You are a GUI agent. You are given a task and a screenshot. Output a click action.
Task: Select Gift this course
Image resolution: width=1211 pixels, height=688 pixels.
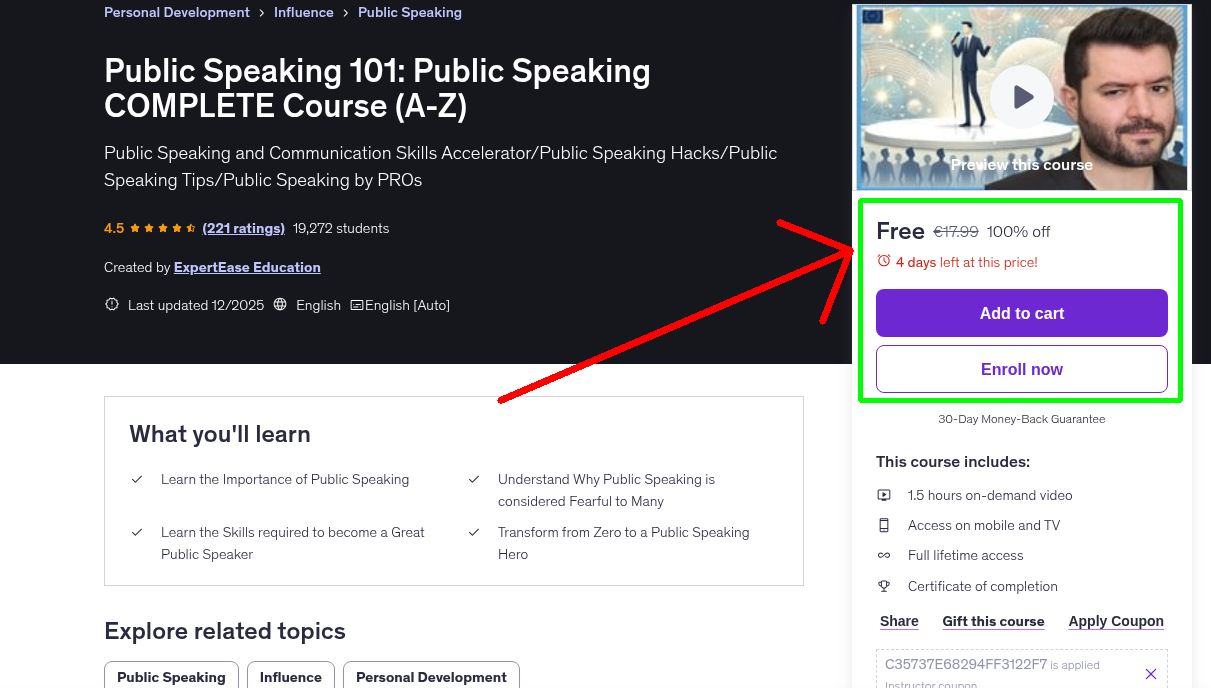click(993, 621)
